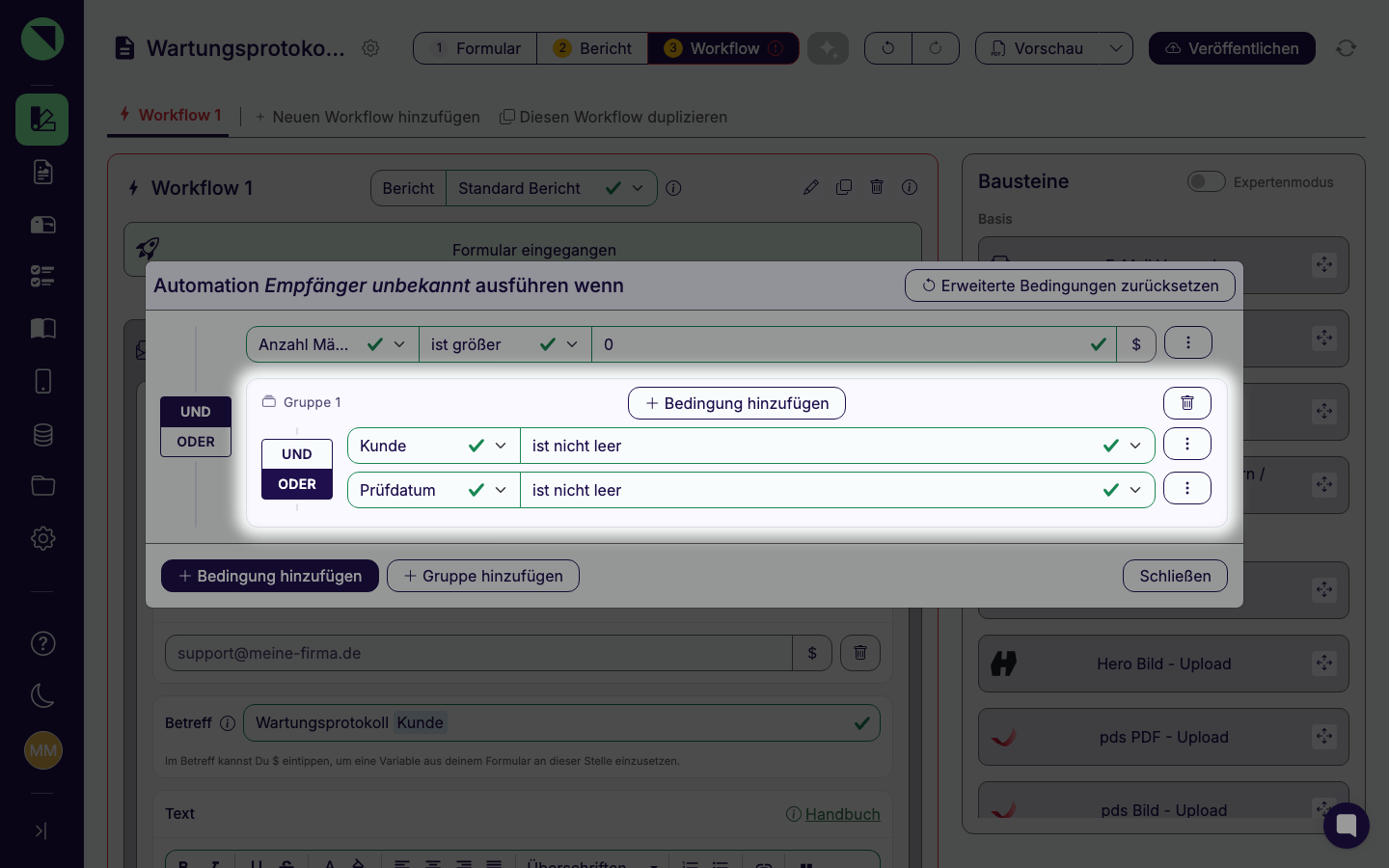Click the Betreff input field

pyautogui.click(x=561, y=723)
